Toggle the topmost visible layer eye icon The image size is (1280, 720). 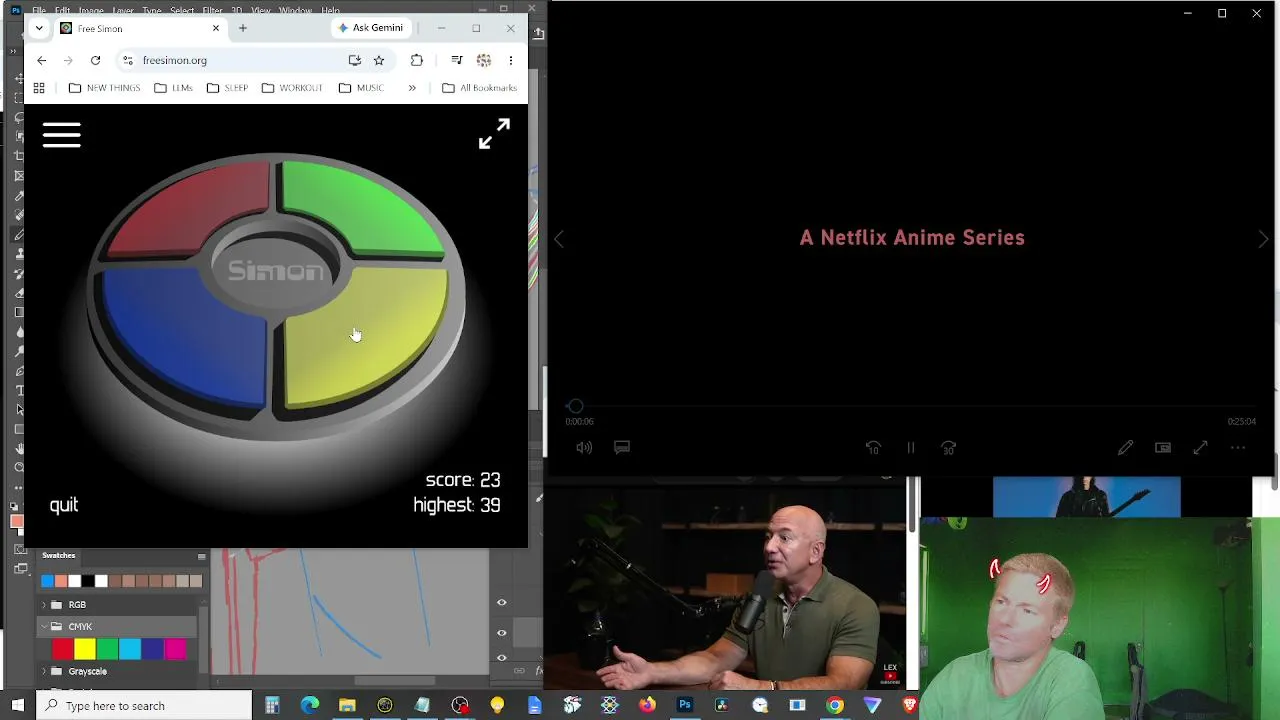click(x=501, y=602)
